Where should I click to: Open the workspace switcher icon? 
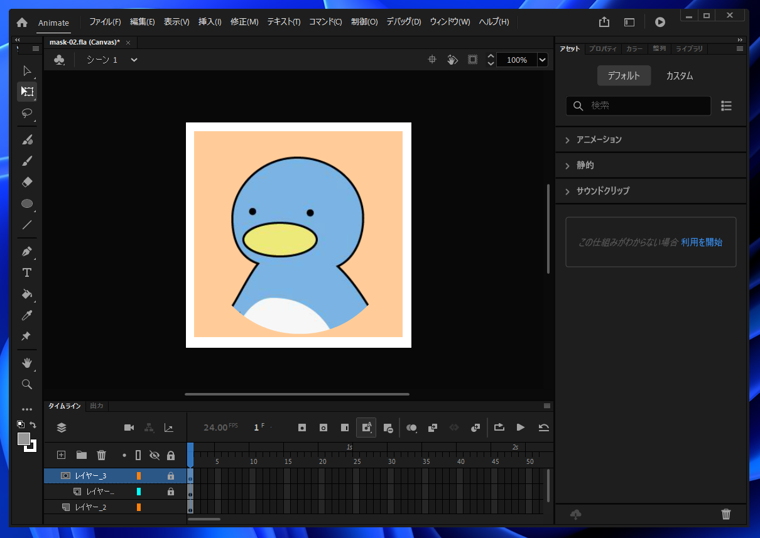(x=629, y=22)
